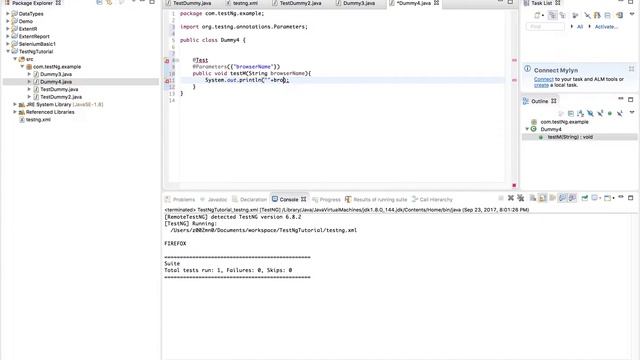Toggle Hide Non-Public Members green dot icon
Viewport: 640px width, 360px height.
coord(610,113)
